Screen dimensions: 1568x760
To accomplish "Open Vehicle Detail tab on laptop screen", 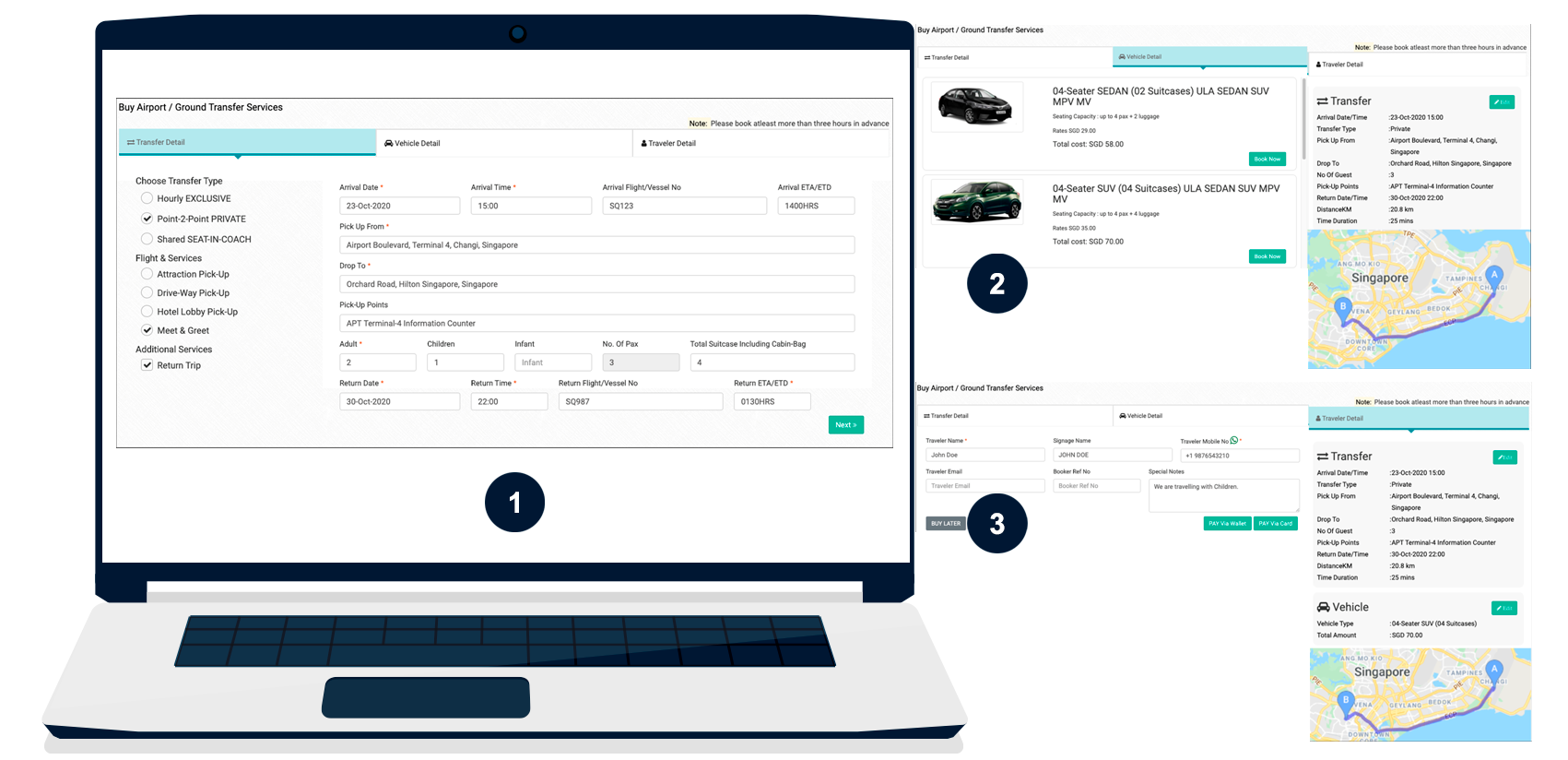I will pyautogui.click(x=412, y=143).
